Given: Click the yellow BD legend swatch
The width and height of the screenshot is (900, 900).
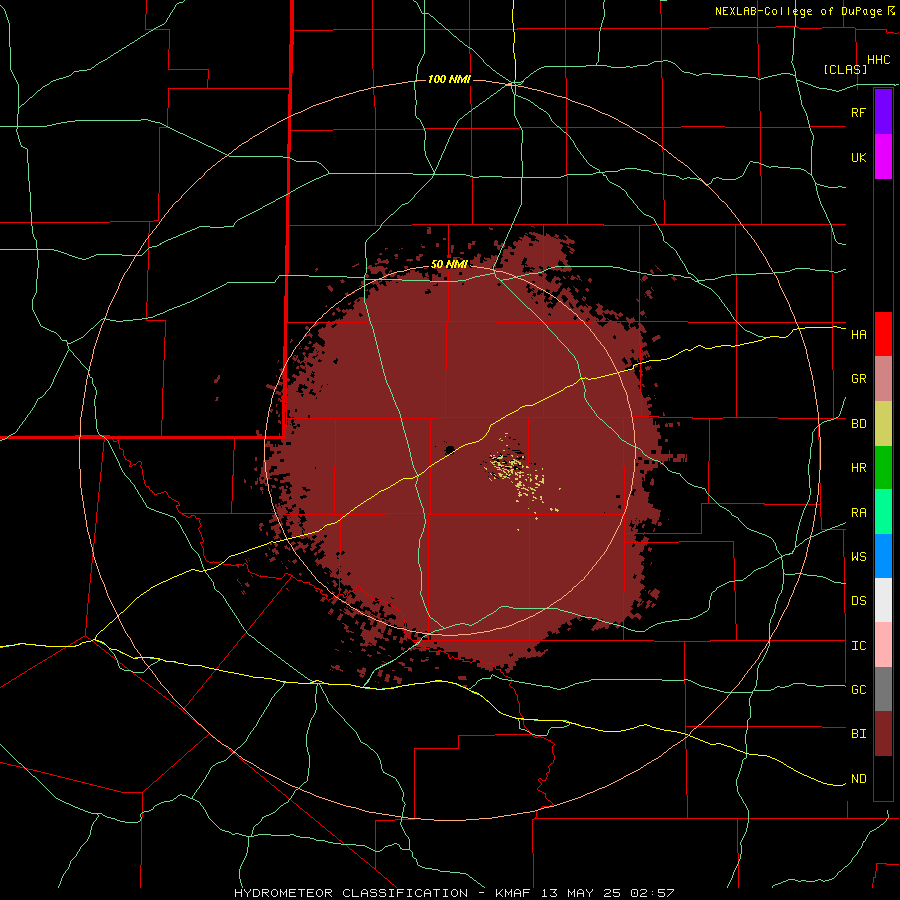Looking at the screenshot, I should pyautogui.click(x=883, y=424).
